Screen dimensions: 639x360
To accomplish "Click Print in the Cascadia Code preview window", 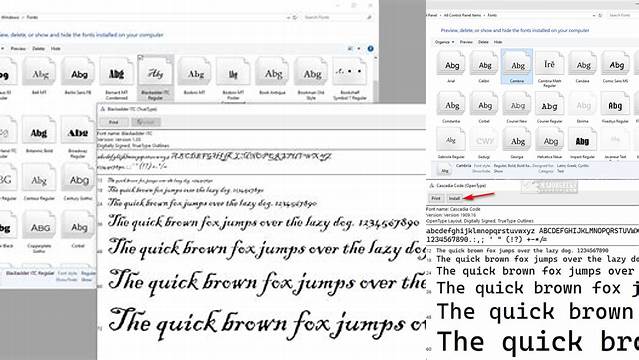I will tap(436, 198).
